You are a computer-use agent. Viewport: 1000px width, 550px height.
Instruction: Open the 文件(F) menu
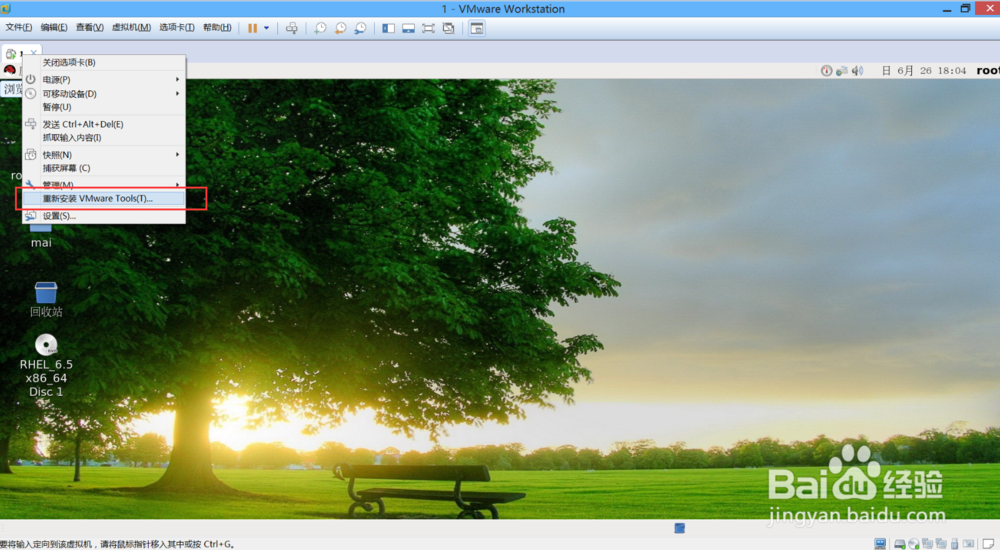click(18, 27)
